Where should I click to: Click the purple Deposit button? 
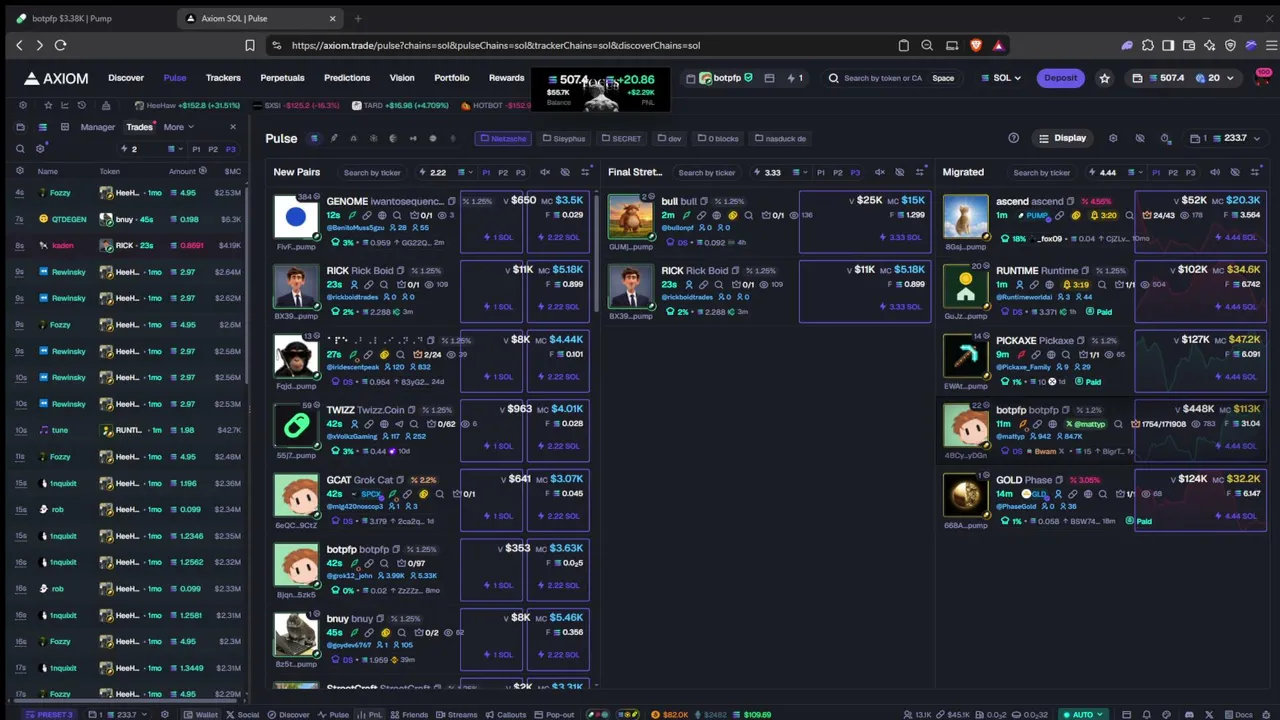pyautogui.click(x=1060, y=78)
